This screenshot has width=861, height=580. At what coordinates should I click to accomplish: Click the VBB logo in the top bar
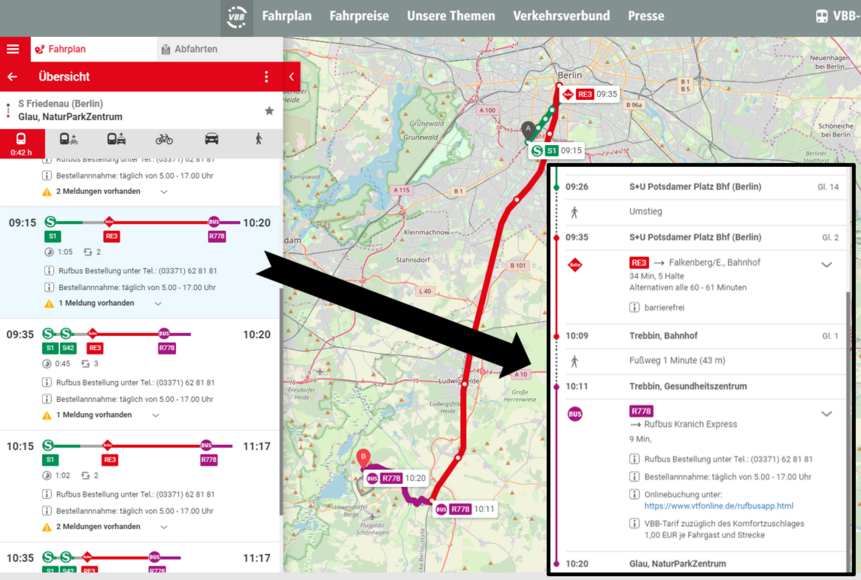coord(237,16)
